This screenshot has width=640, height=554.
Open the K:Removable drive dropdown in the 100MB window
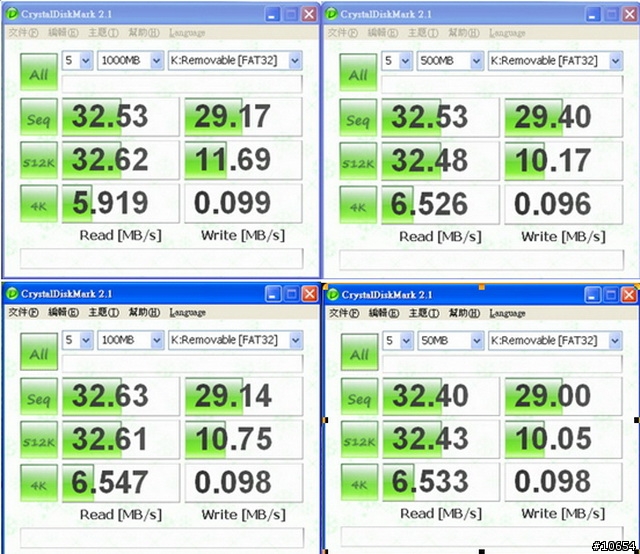[x=236, y=340]
